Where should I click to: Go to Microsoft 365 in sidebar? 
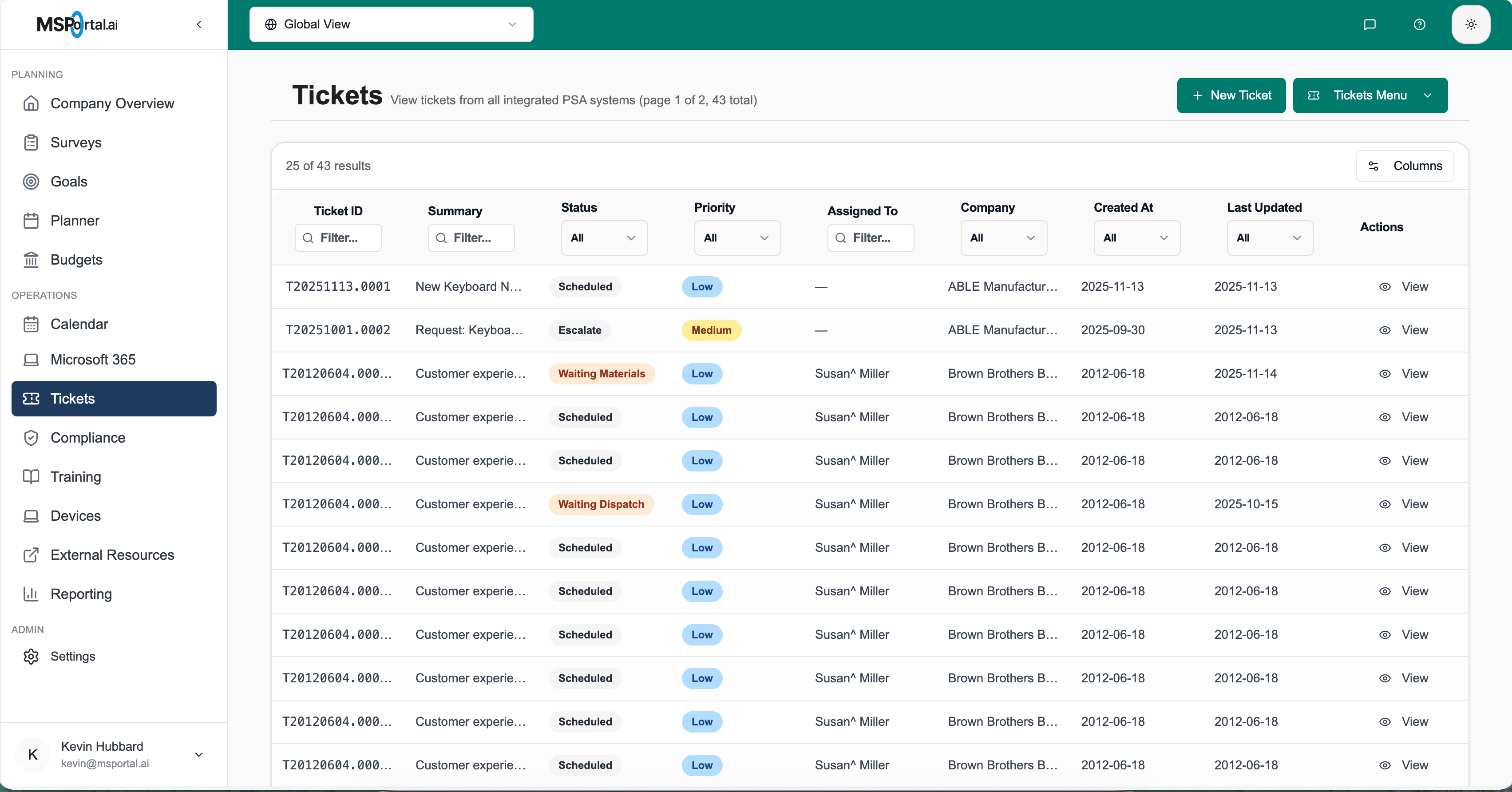coord(93,359)
